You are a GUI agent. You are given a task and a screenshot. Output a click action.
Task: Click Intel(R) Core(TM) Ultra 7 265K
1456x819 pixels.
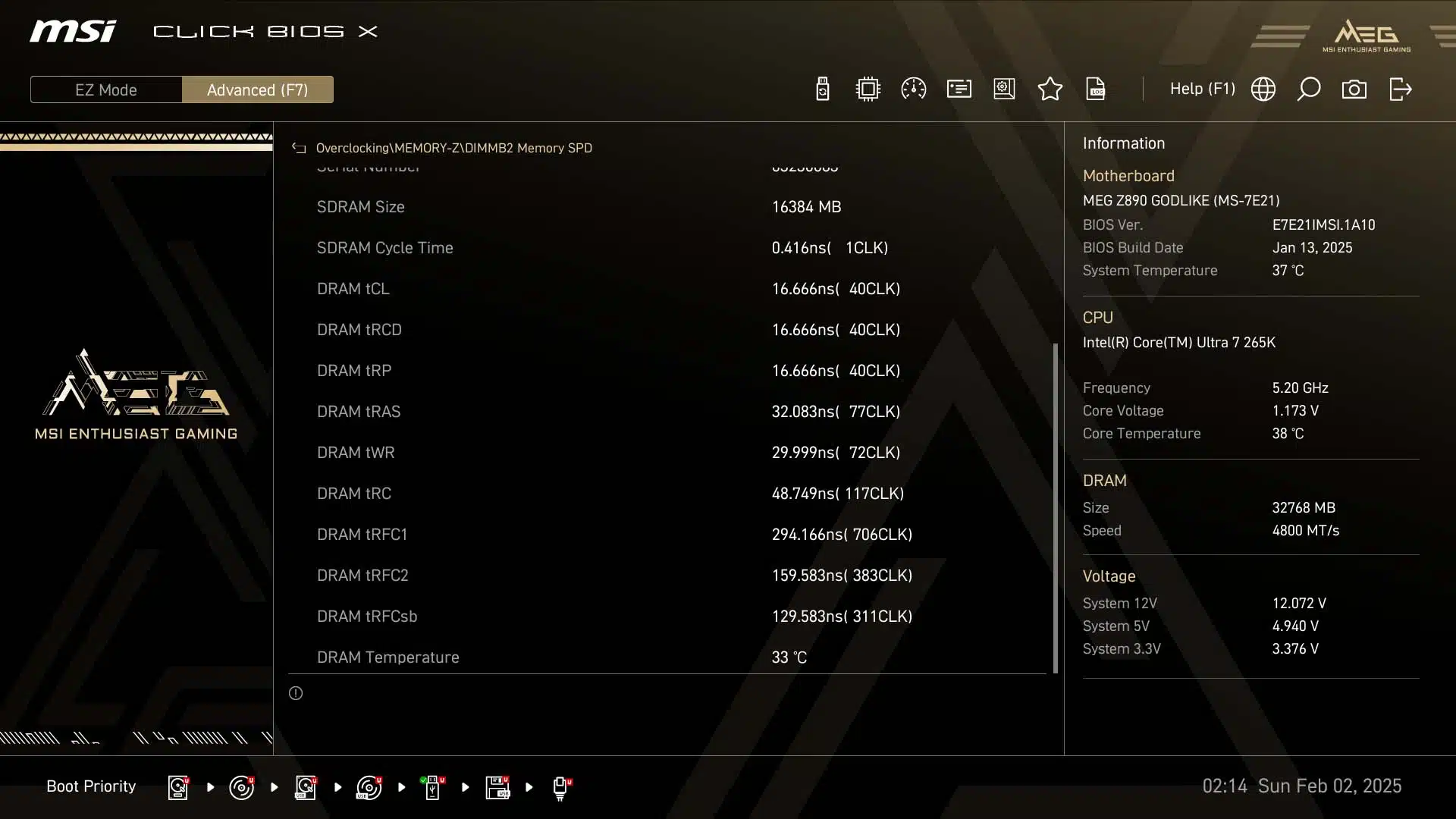(1179, 343)
